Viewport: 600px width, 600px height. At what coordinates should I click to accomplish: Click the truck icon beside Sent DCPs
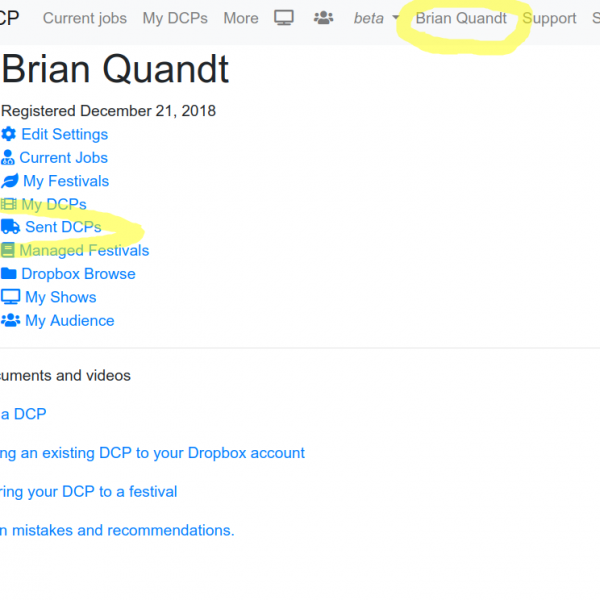pyautogui.click(x=10, y=227)
